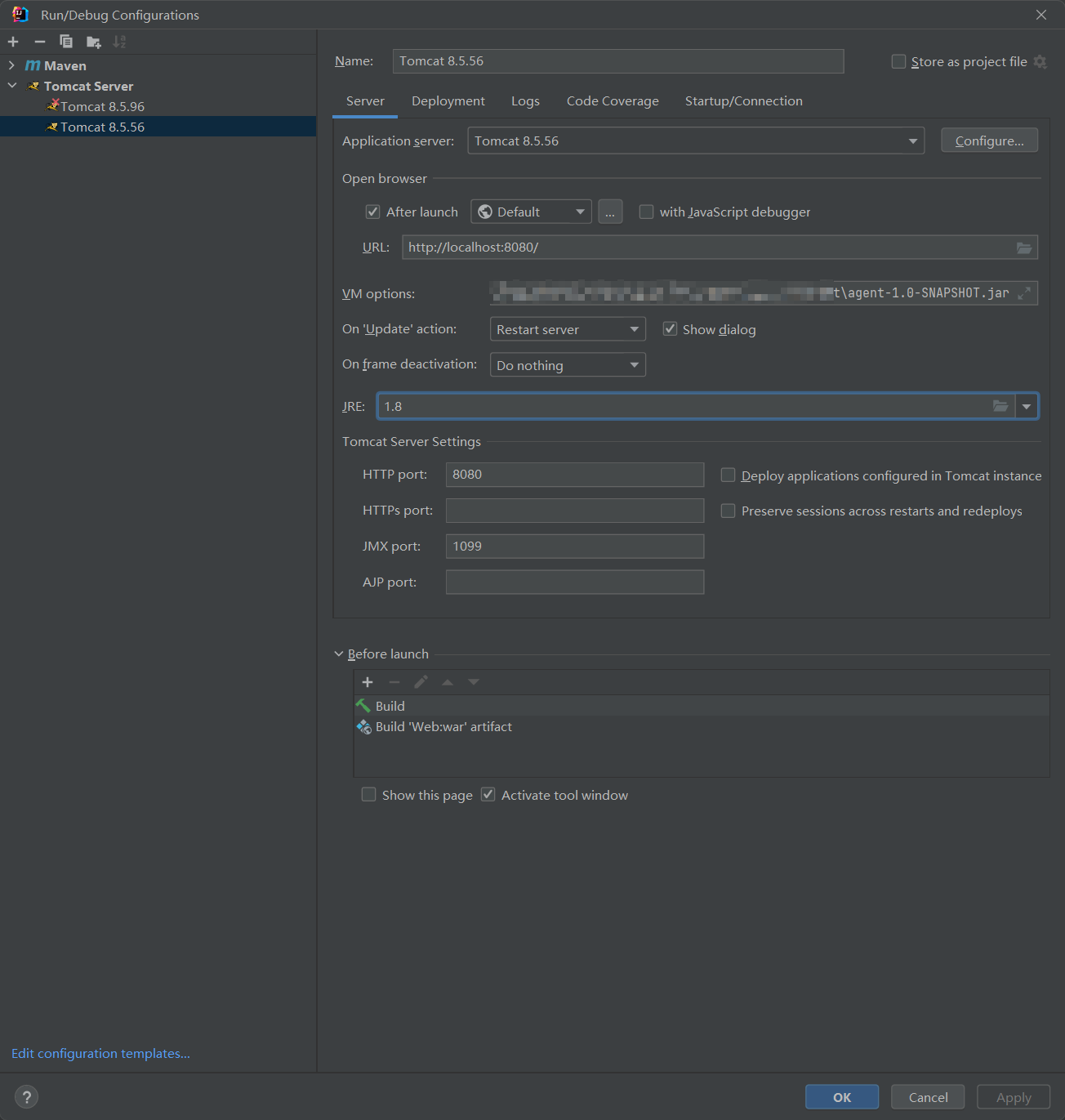
Task: Open Store as project file settings gear
Action: pyautogui.click(x=1040, y=62)
